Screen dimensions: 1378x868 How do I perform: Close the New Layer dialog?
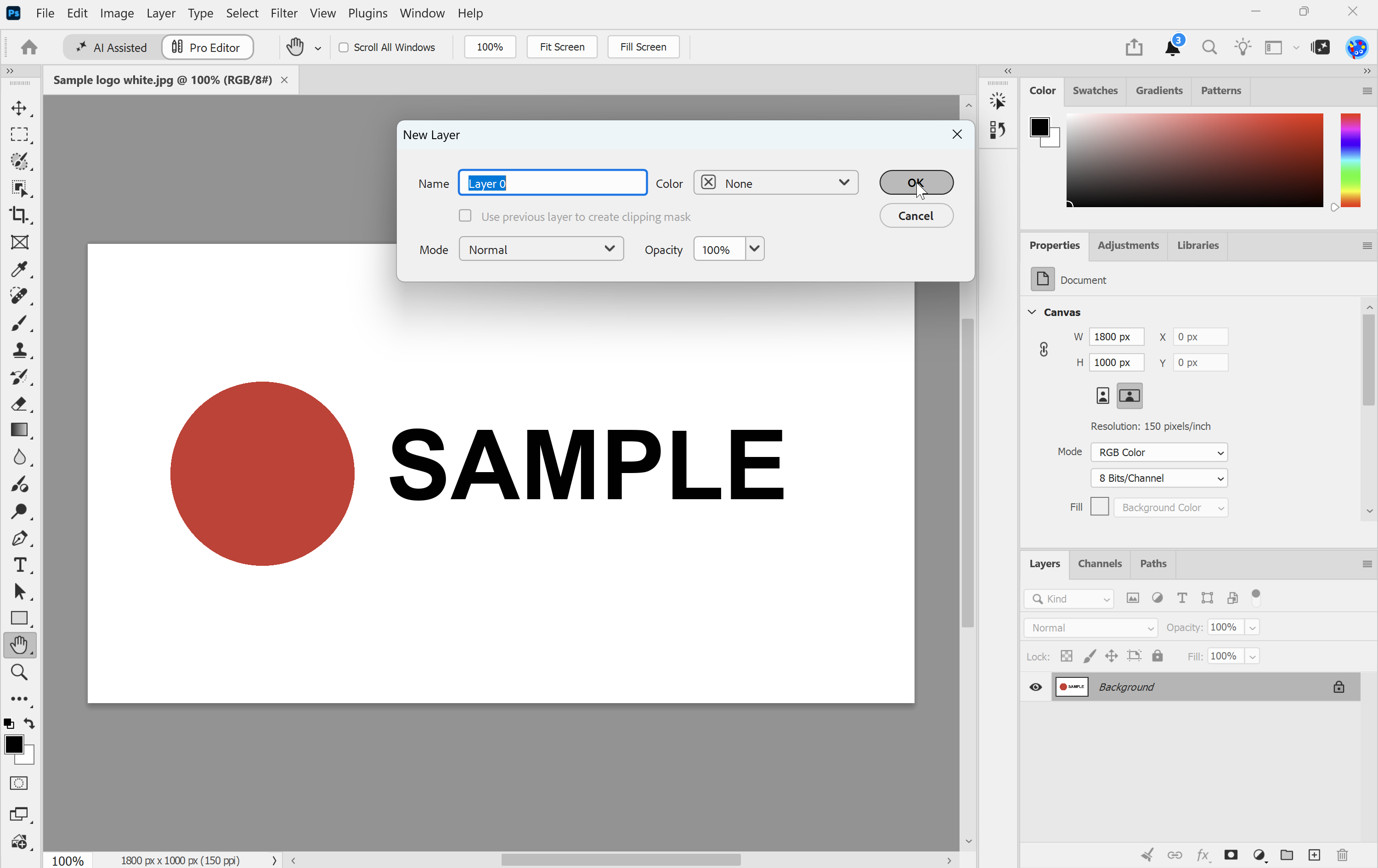[x=957, y=134]
